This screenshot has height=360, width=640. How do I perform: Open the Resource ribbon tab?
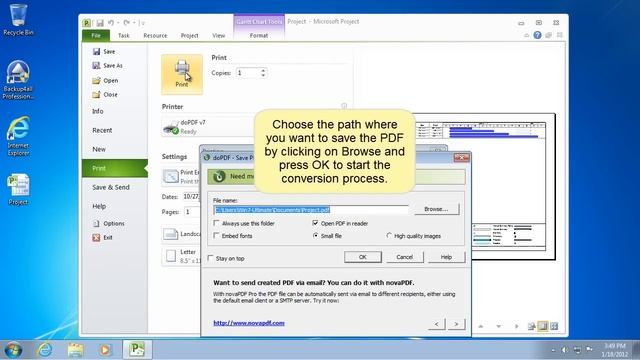tap(155, 36)
